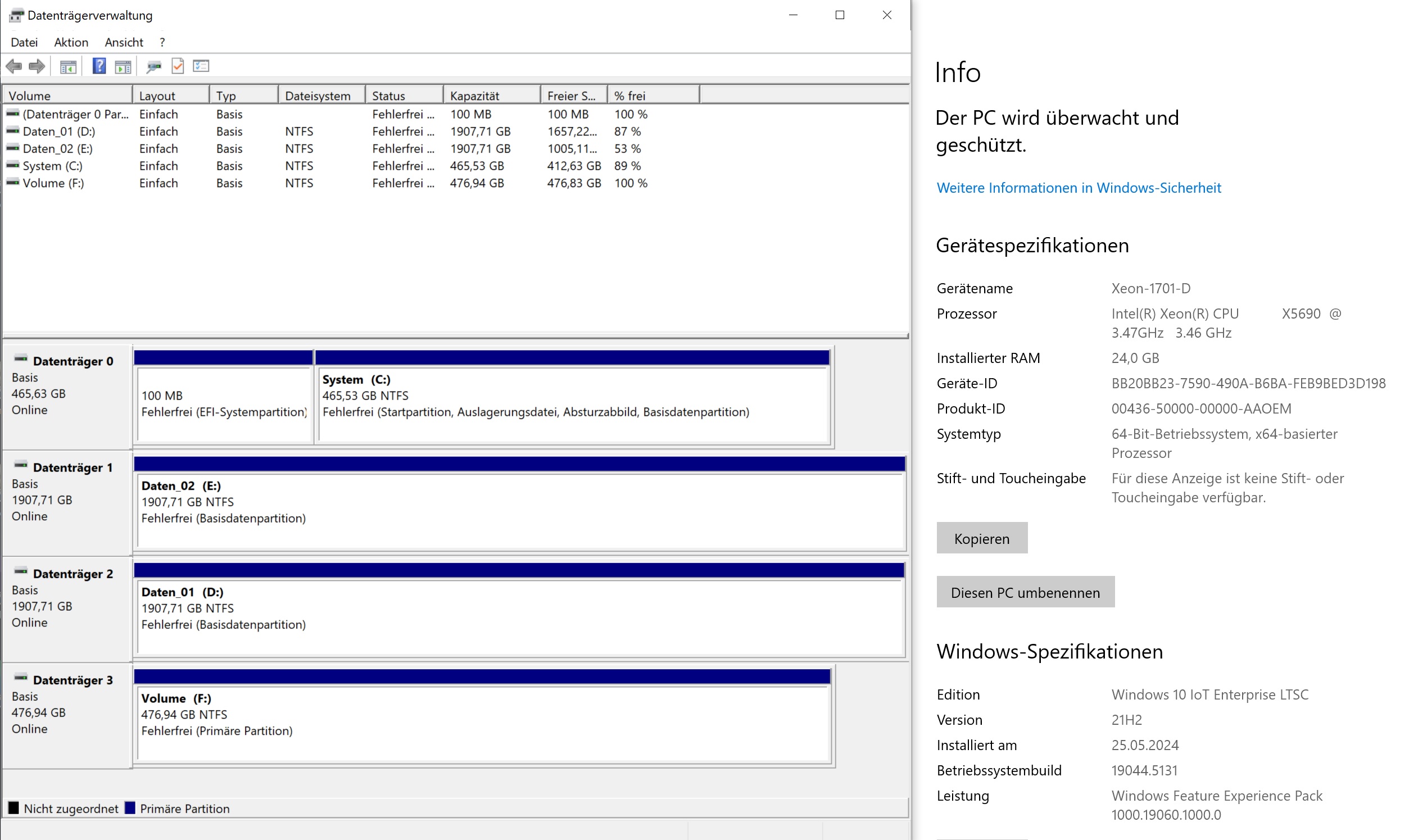Click the Produkt-ID value 00436-50000-00000-AAOEM
This screenshot has height=840, width=1409.
1202,408
